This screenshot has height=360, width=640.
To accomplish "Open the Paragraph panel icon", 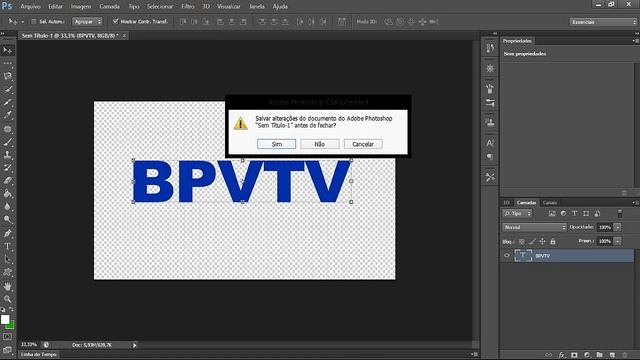I will point(490,157).
